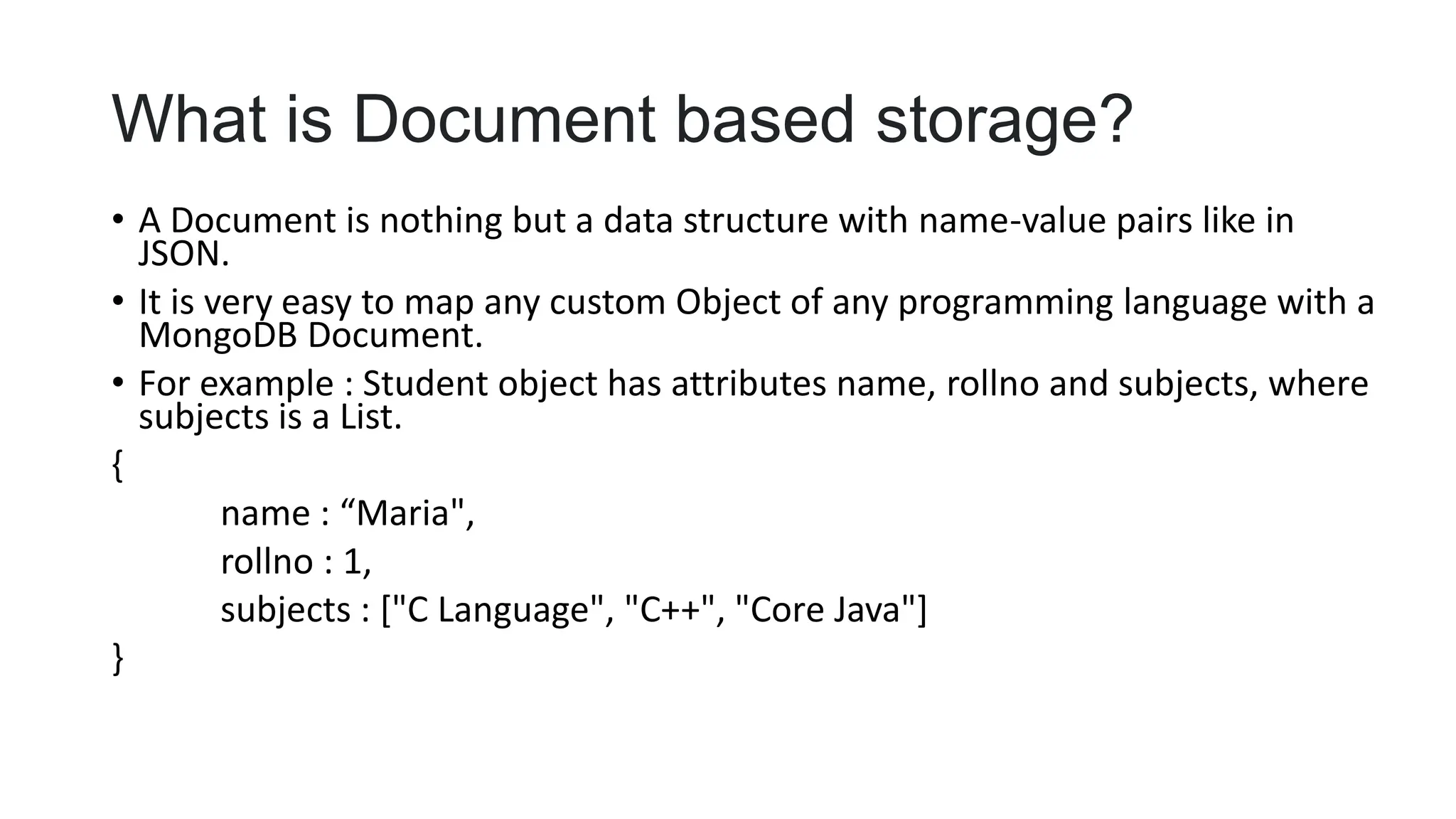Viewport: 1456px width, 819px height.
Task: Click the slide title 'What is Document based storage?'
Action: [x=621, y=119]
